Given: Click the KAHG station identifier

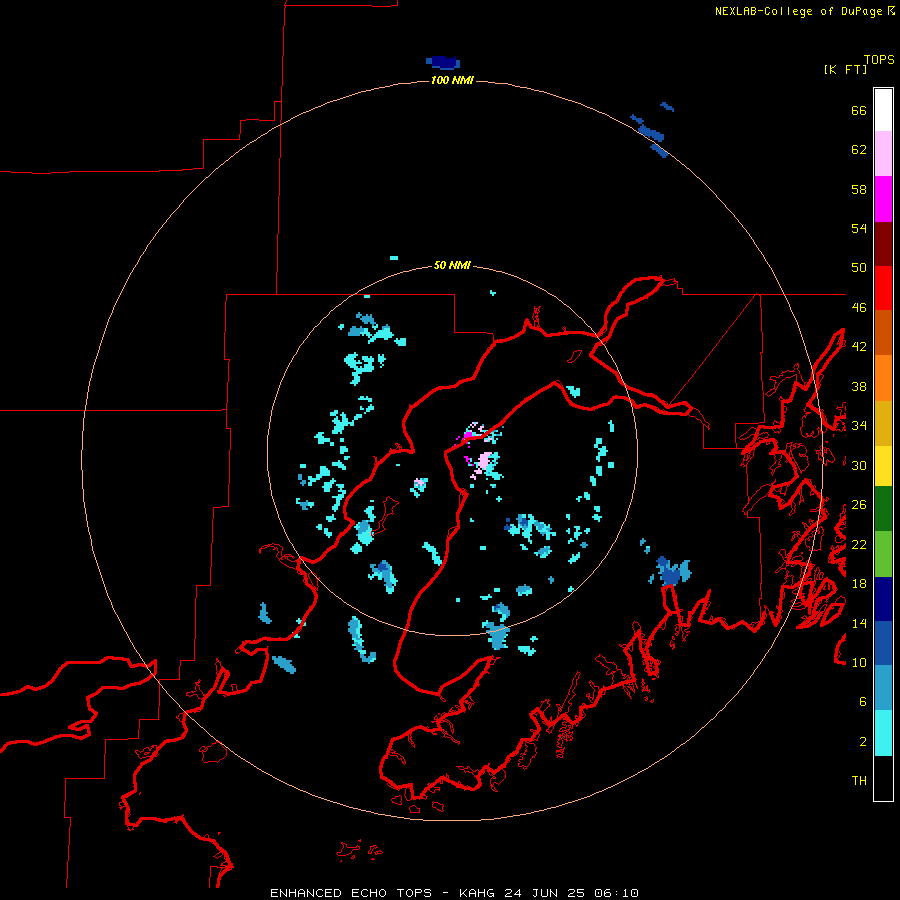Looking at the screenshot, I should [478, 893].
